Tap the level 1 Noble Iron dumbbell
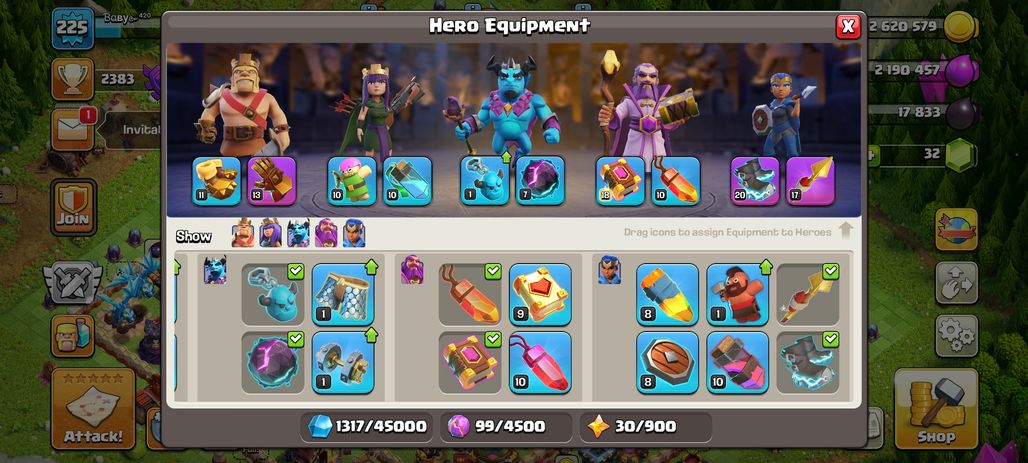Viewport: 1028px width, 463px height. tap(343, 363)
